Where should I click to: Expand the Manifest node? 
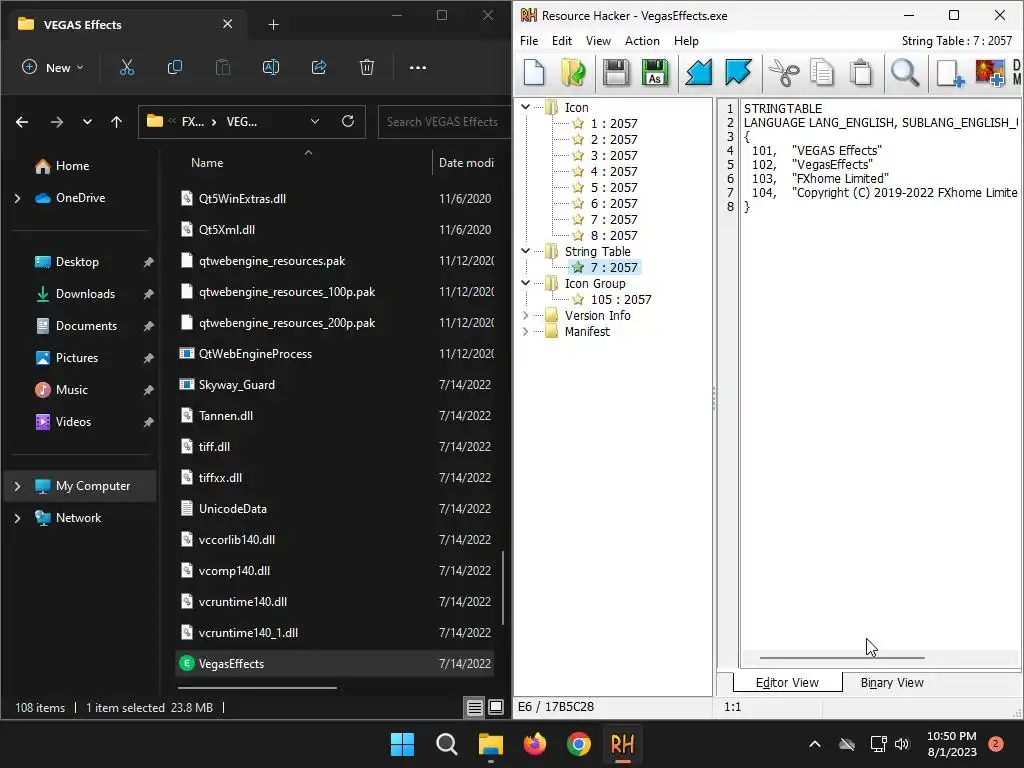click(525, 331)
